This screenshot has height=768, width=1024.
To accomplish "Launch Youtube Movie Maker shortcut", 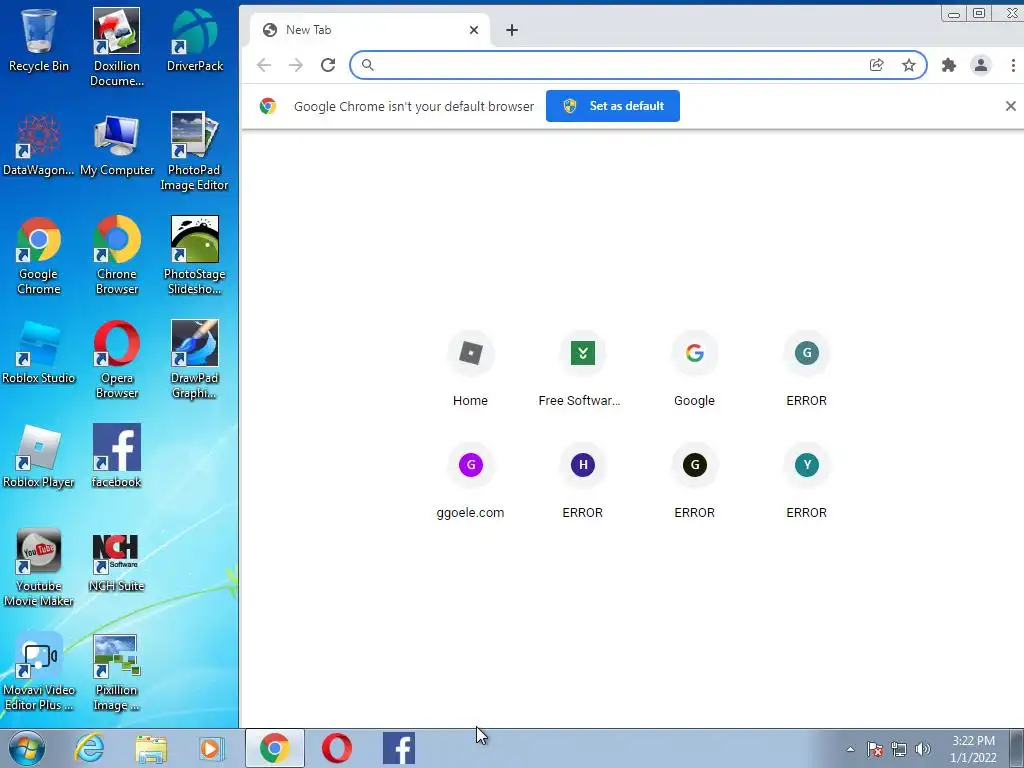I will pos(39,568).
